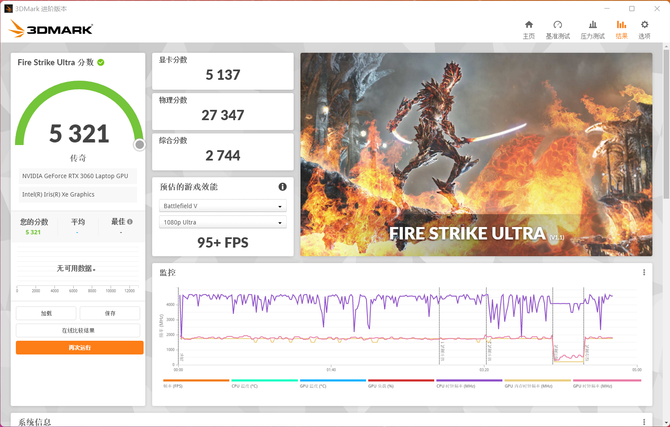The width and height of the screenshot is (670, 427).
Task: Click the gear icon above 选项
Action: 644,24
